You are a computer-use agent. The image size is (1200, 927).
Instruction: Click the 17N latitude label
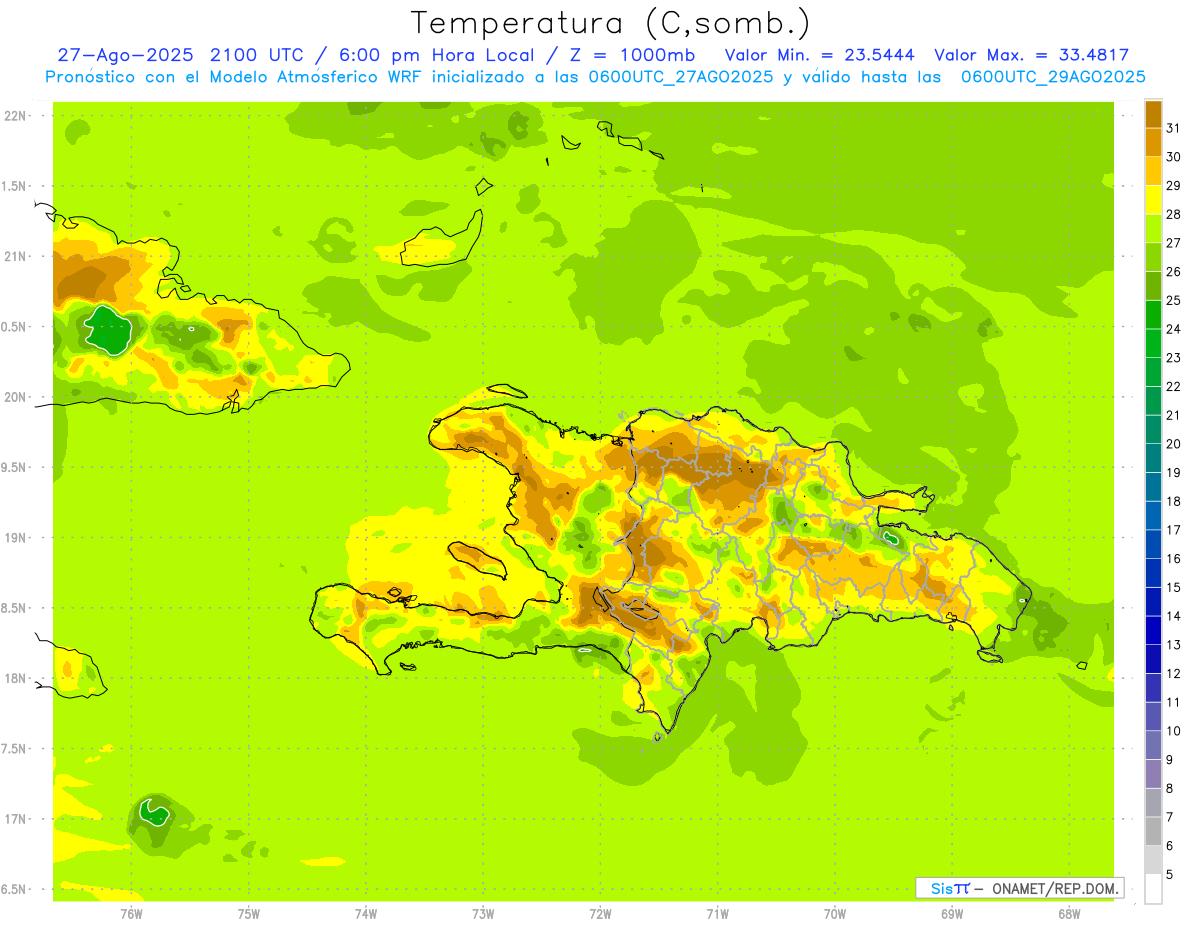(x=14, y=819)
